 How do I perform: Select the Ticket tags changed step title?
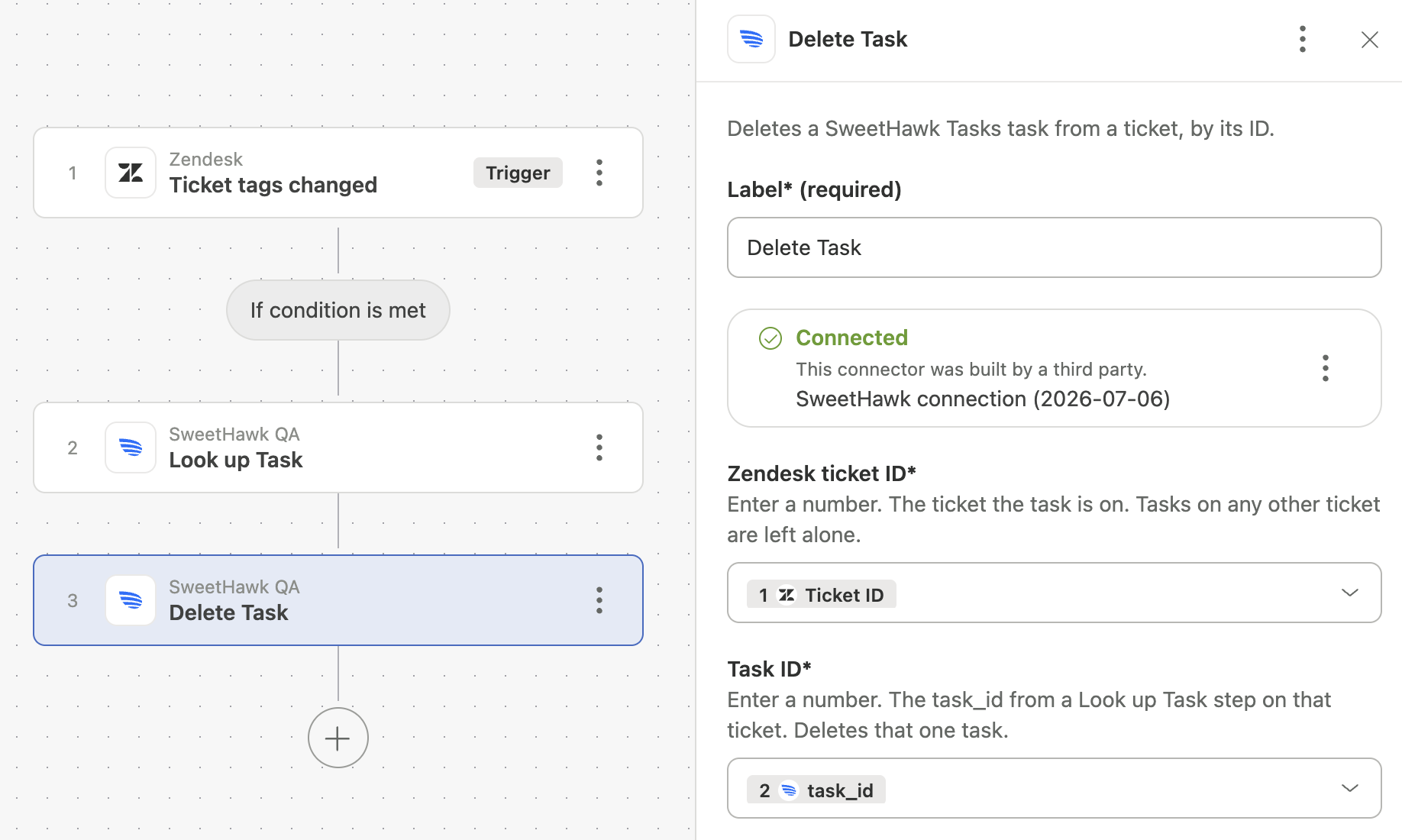click(x=273, y=185)
